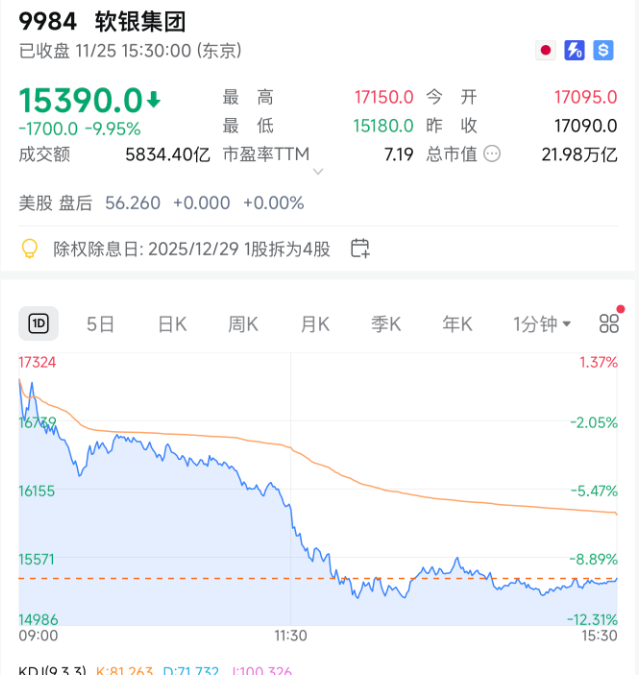Switch to the 5日 chart tab
The width and height of the screenshot is (639, 675).
100,324
